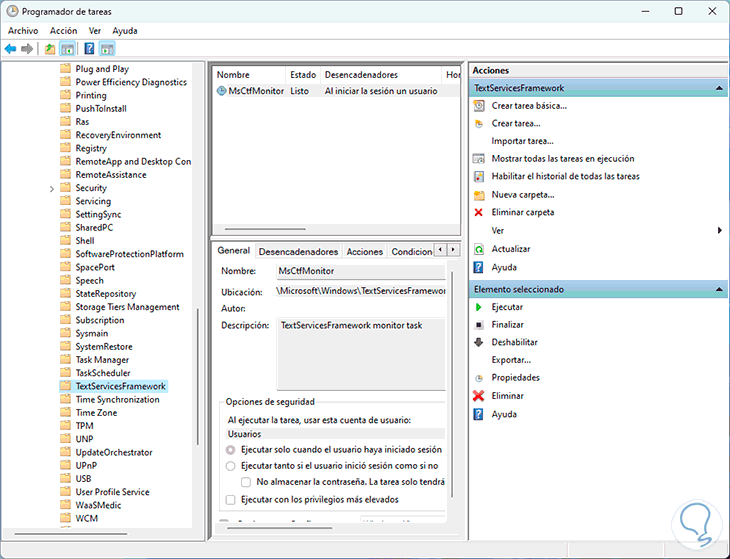
Task: Click the Nombre column header
Action: point(250,75)
